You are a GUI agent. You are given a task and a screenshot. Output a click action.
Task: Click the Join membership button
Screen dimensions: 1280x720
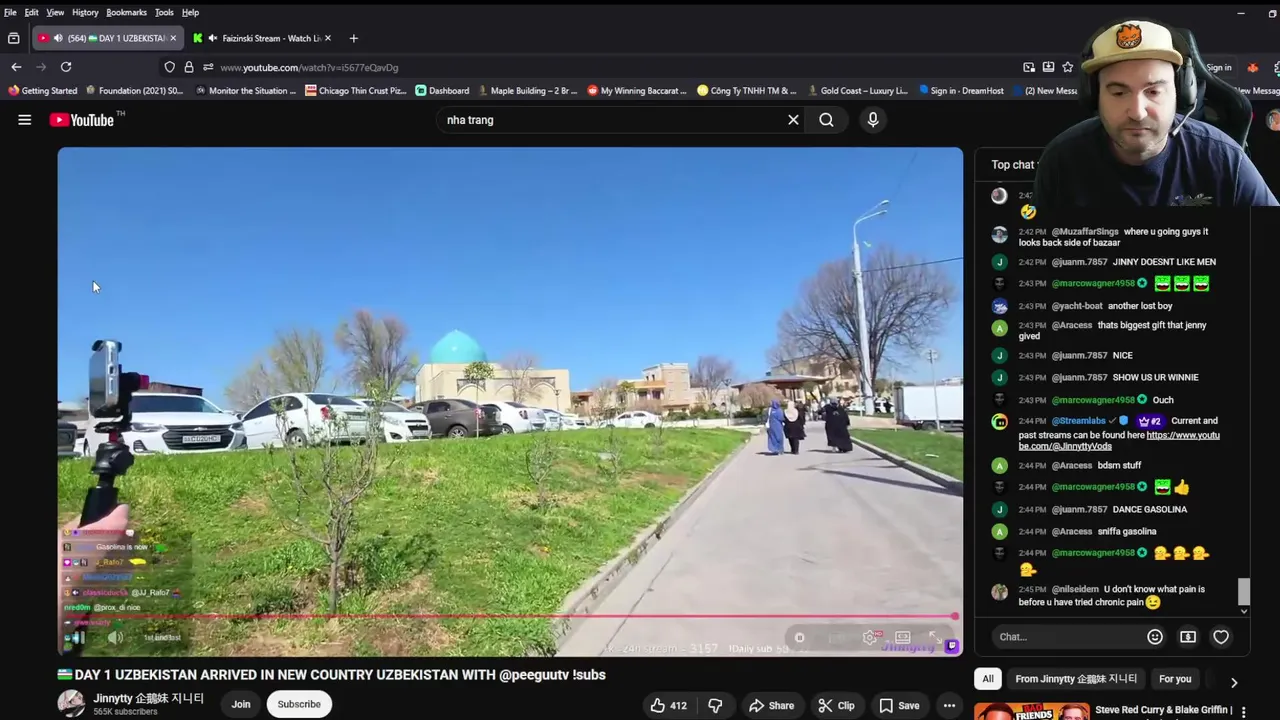pos(241,704)
